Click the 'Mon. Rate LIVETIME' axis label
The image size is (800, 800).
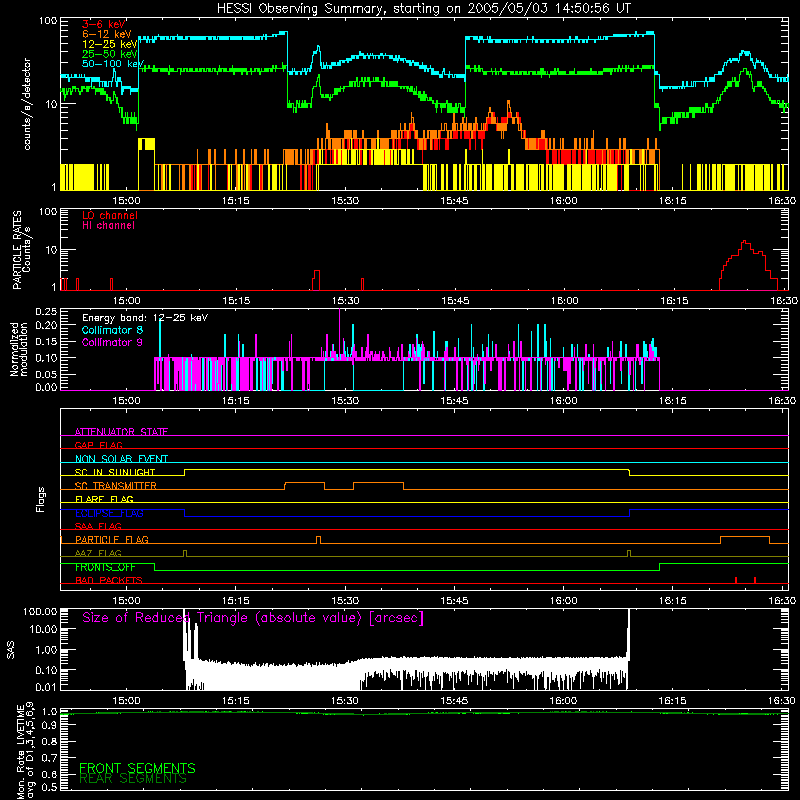point(20,752)
